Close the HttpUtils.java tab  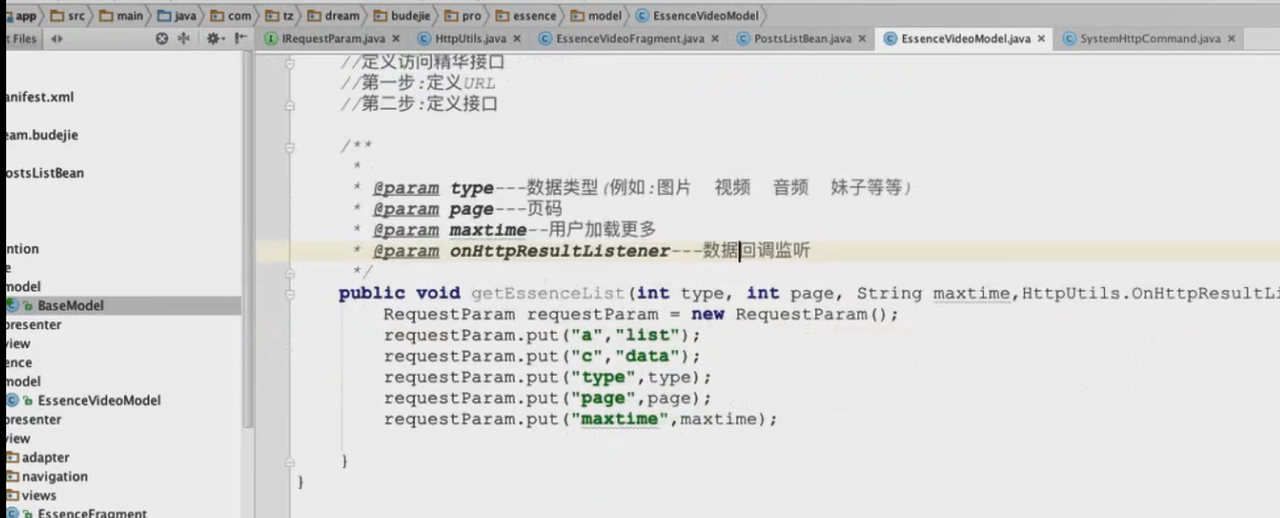pyautogui.click(x=517, y=39)
